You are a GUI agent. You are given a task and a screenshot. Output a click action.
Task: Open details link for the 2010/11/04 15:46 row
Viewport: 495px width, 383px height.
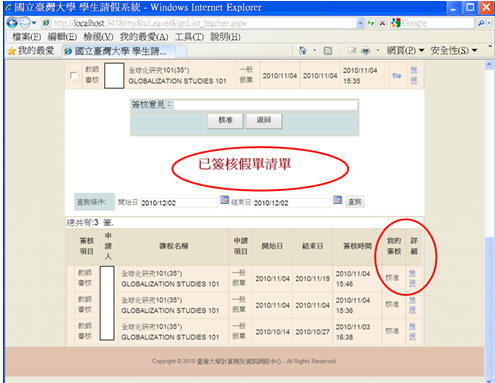[412, 279]
